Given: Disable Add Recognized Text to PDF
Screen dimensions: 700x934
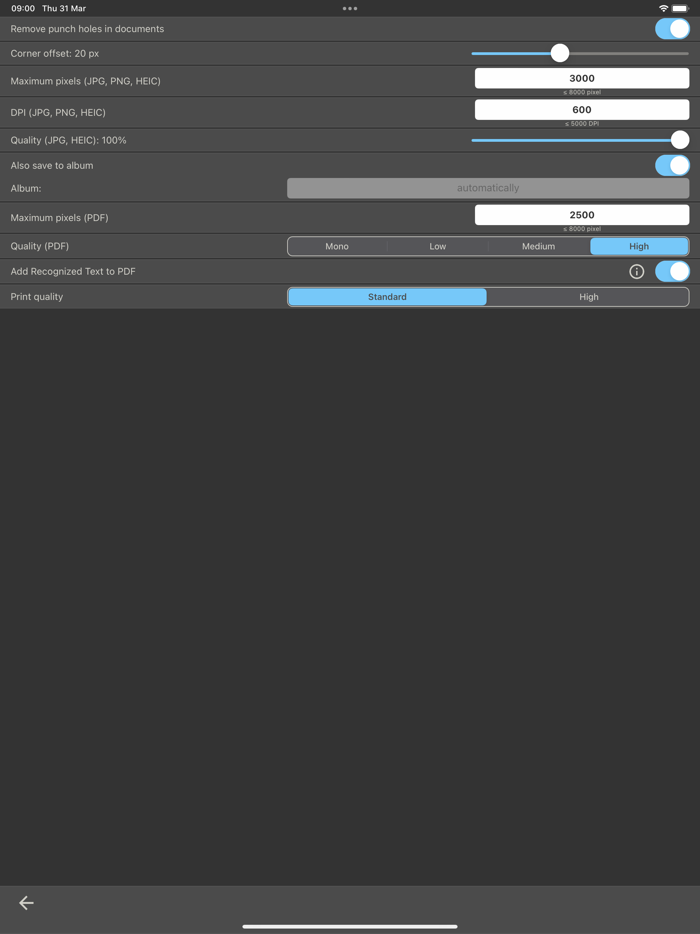Looking at the screenshot, I should click(671, 271).
